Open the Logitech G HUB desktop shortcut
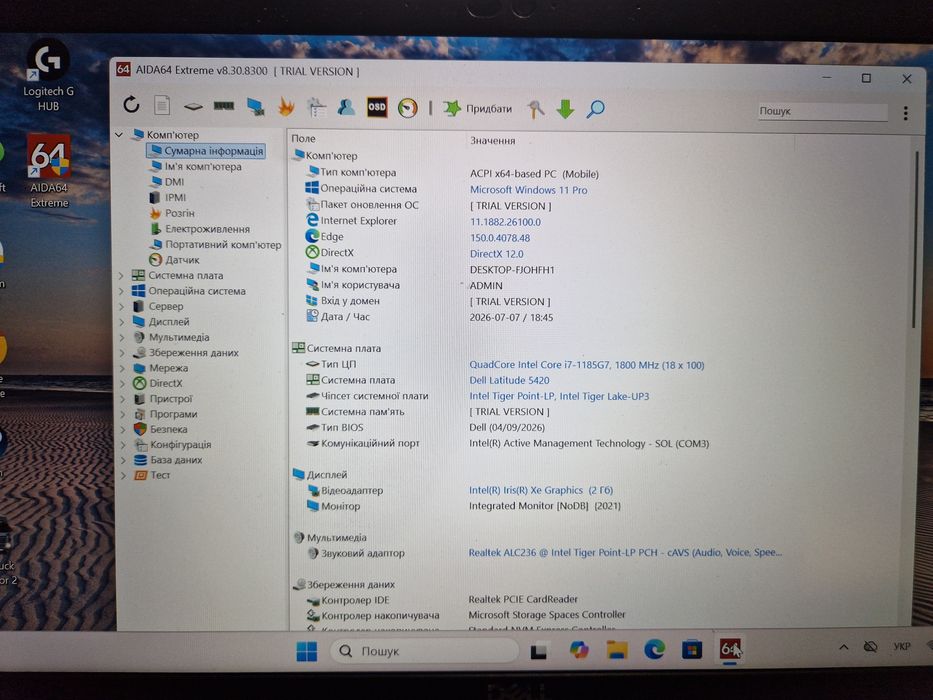This screenshot has width=933, height=700. coord(48,75)
